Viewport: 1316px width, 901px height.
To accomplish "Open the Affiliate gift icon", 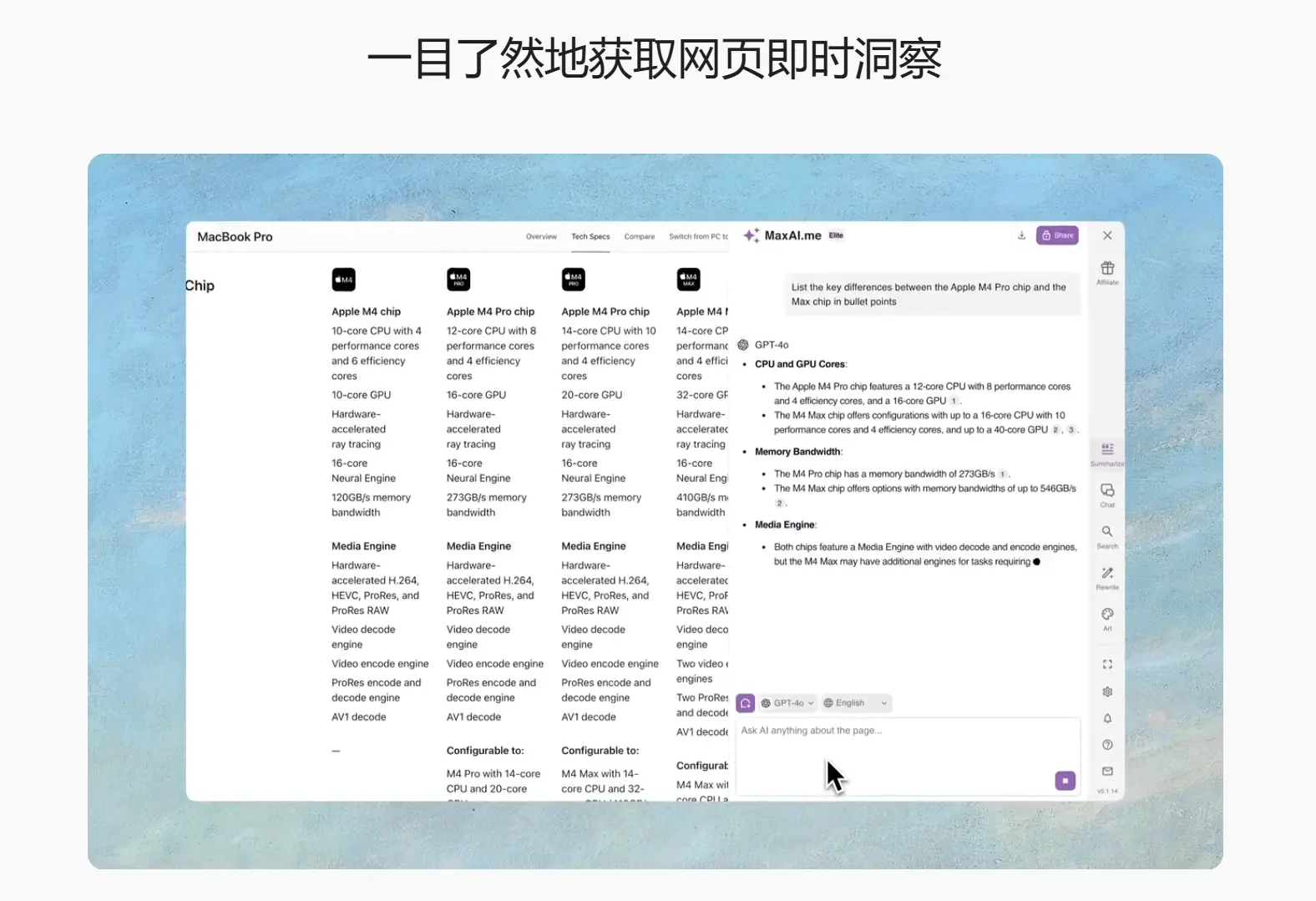I will point(1107,270).
